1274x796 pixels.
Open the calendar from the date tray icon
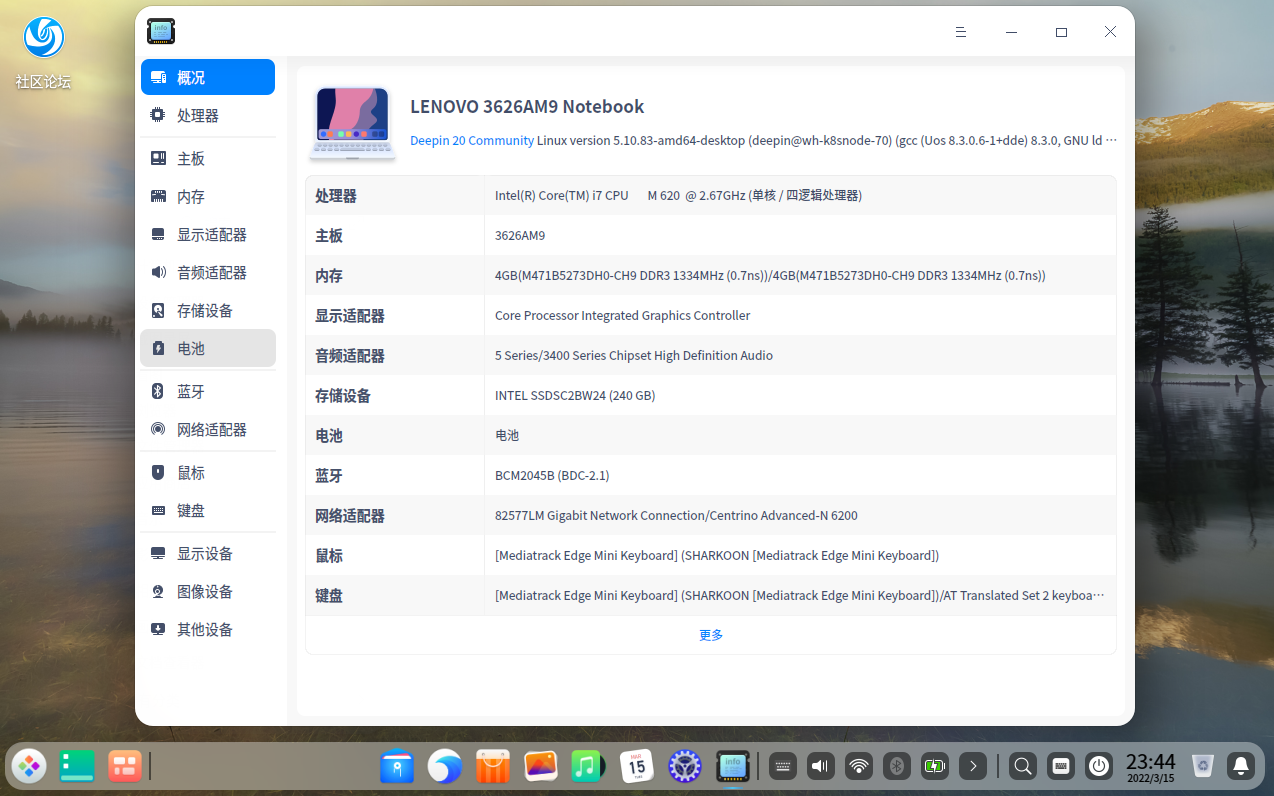637,766
